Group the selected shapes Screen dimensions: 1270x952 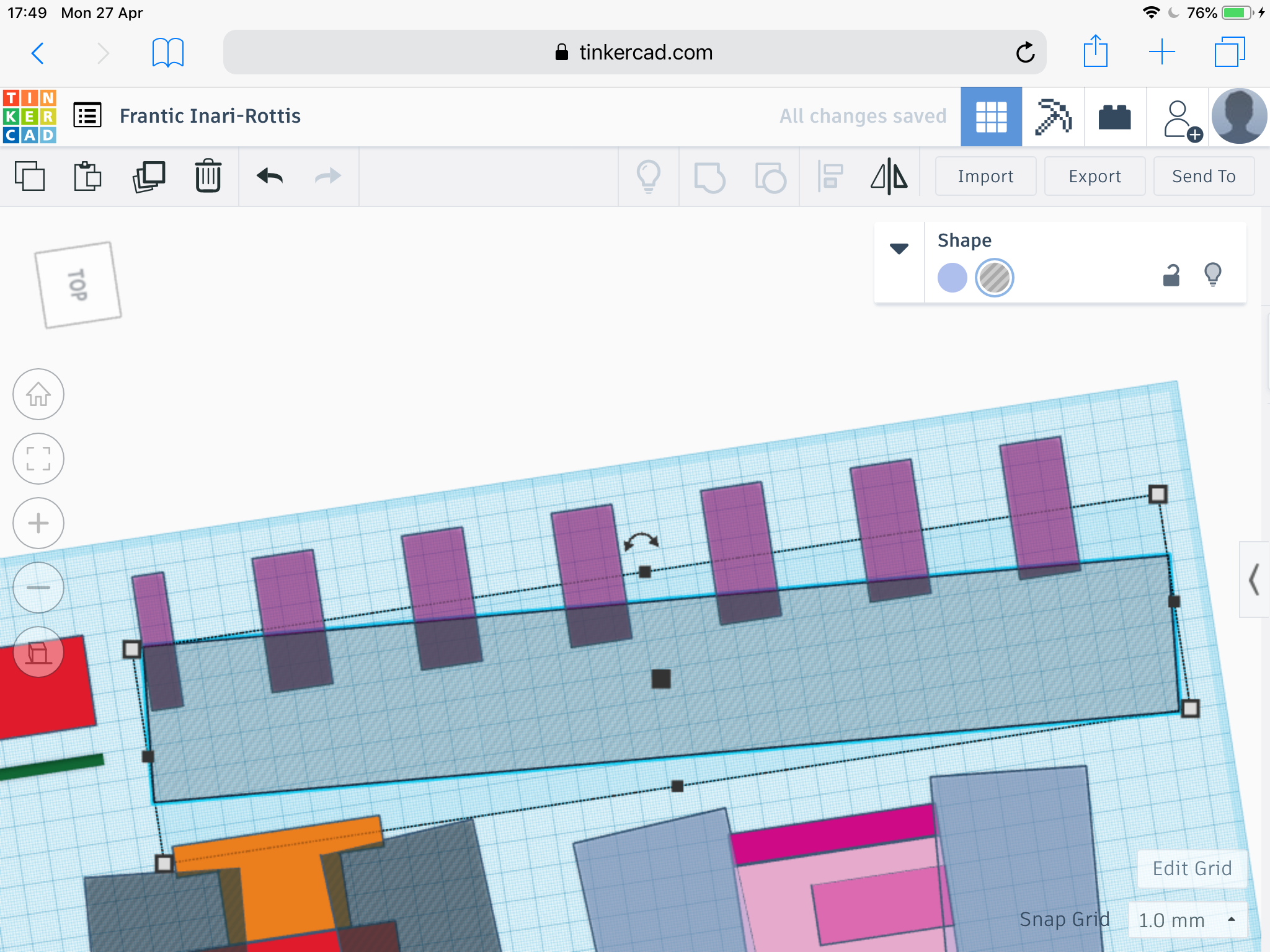tap(710, 177)
